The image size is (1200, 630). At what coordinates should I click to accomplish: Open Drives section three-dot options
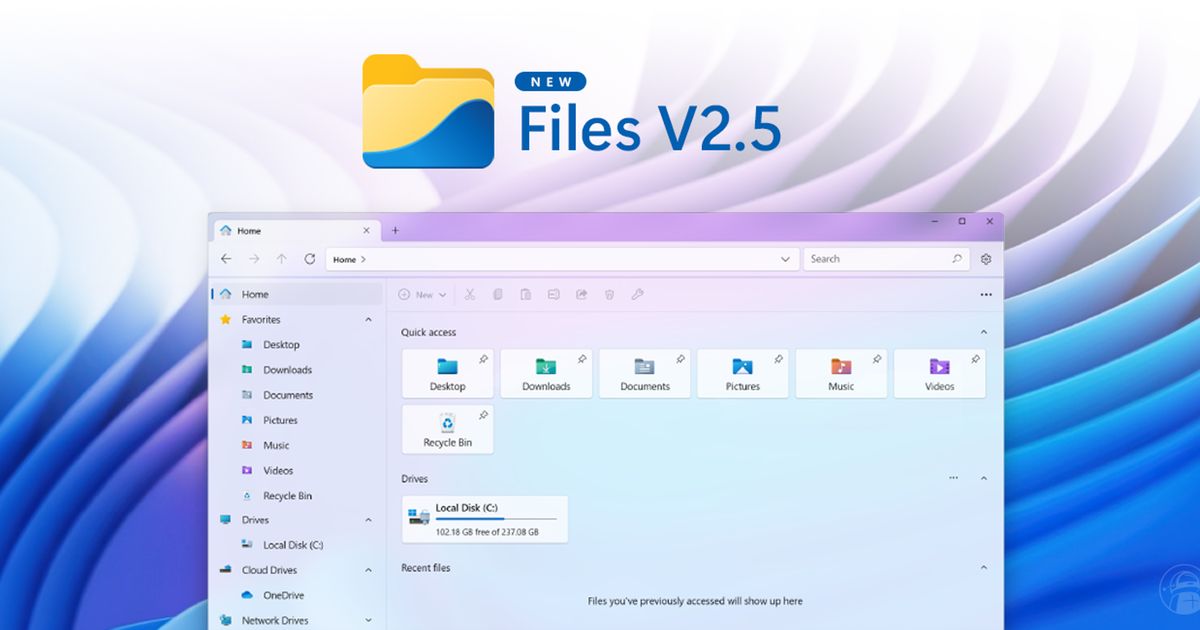tap(953, 478)
